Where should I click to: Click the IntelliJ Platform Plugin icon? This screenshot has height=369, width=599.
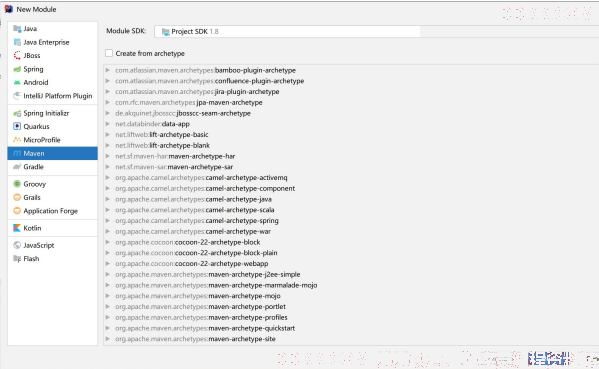point(17,96)
